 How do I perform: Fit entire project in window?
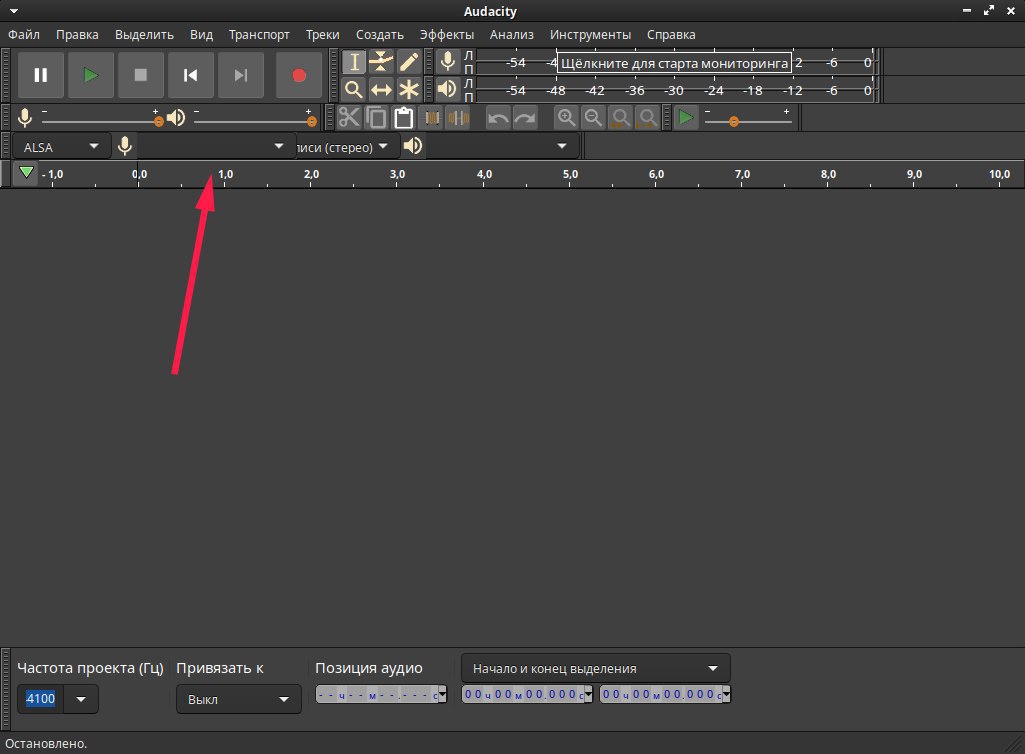tap(648, 118)
